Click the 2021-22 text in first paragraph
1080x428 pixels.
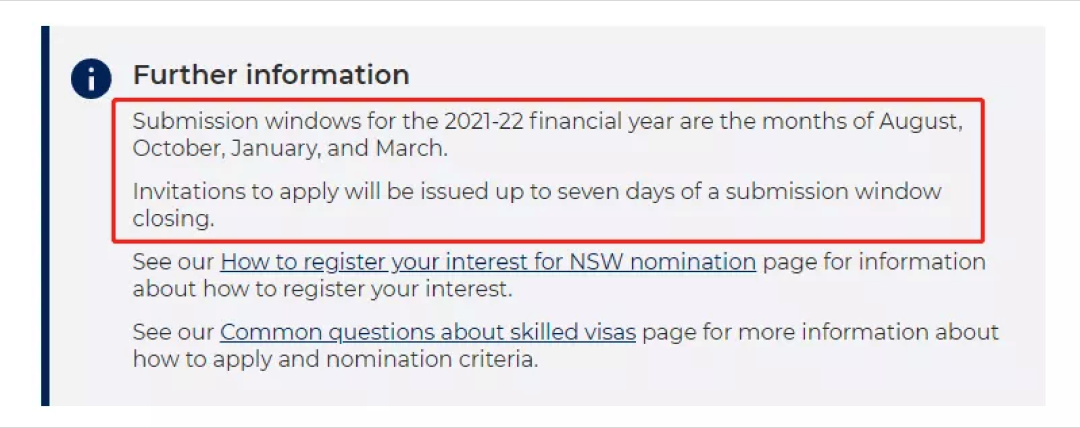[x=484, y=121]
